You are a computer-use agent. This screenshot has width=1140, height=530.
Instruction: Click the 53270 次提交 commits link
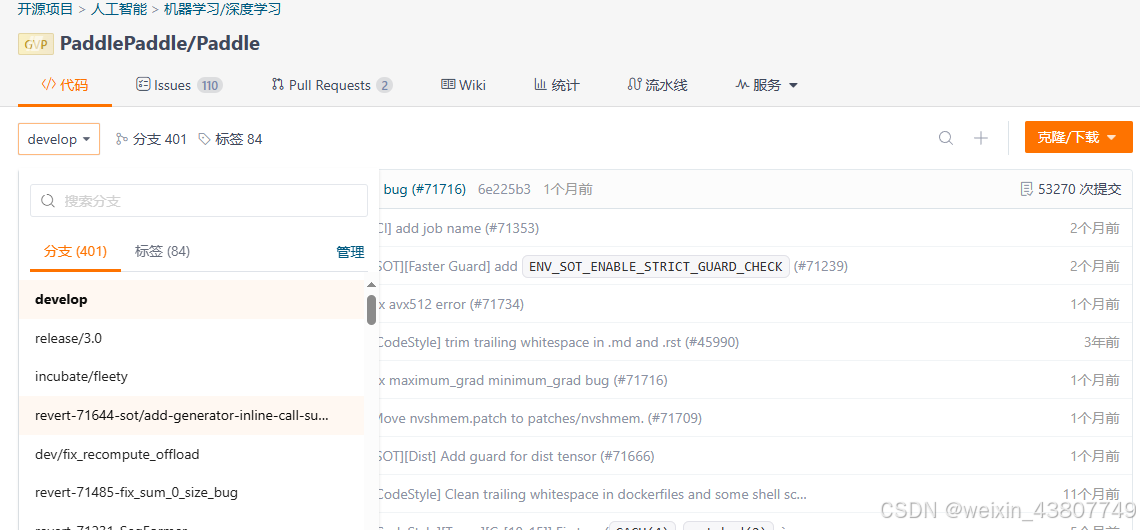click(1071, 190)
